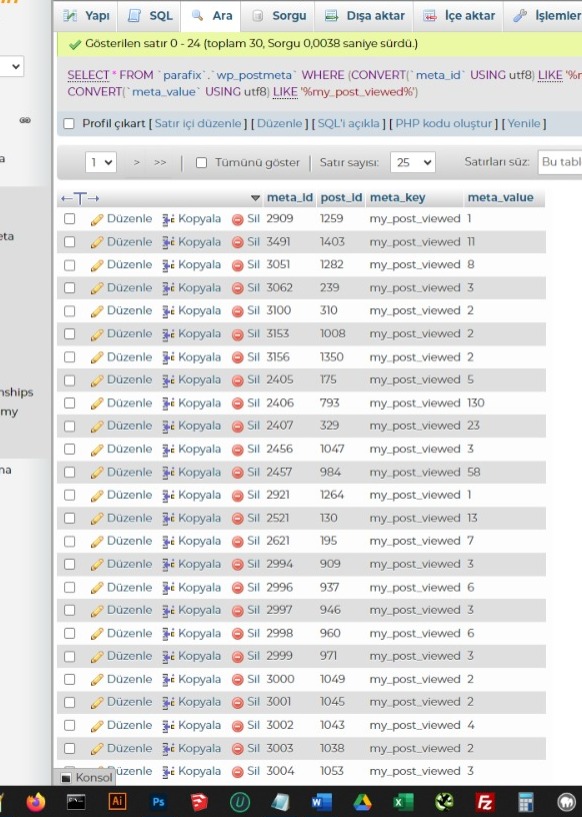
Task: Click the link chain icon in the sidebar
Action: 25,120
